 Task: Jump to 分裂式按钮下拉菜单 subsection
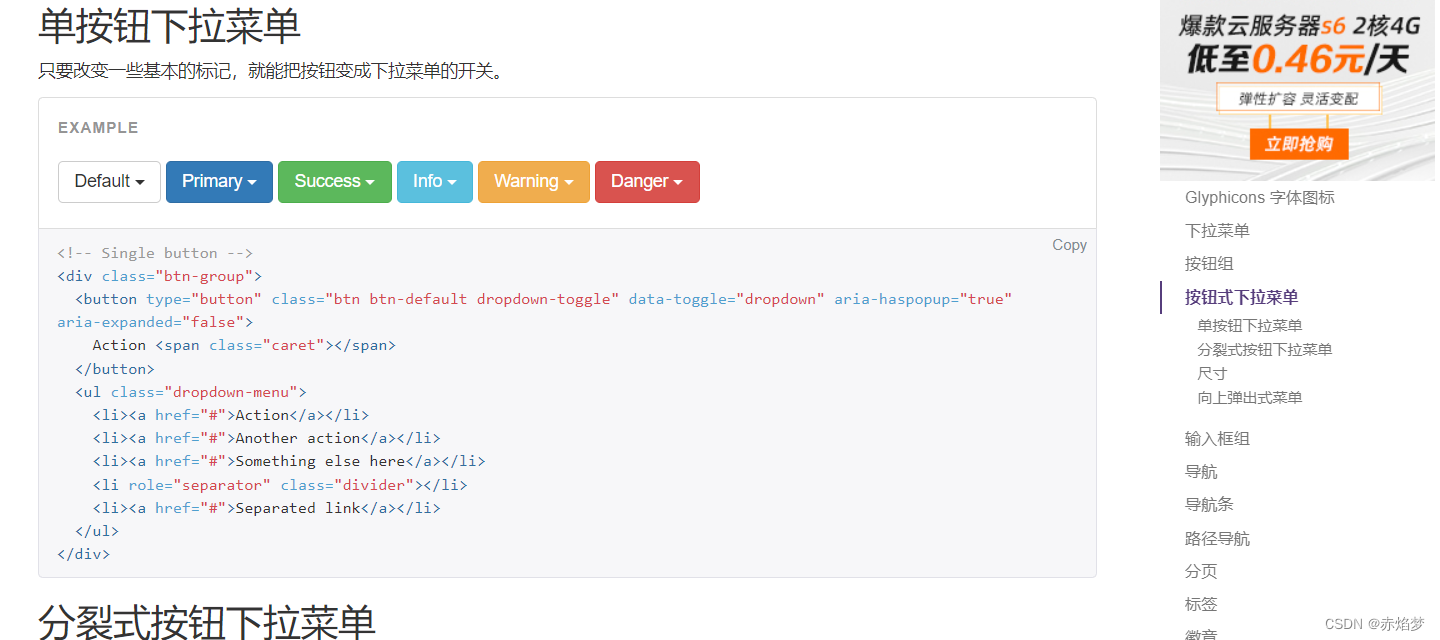pyautogui.click(x=1264, y=349)
